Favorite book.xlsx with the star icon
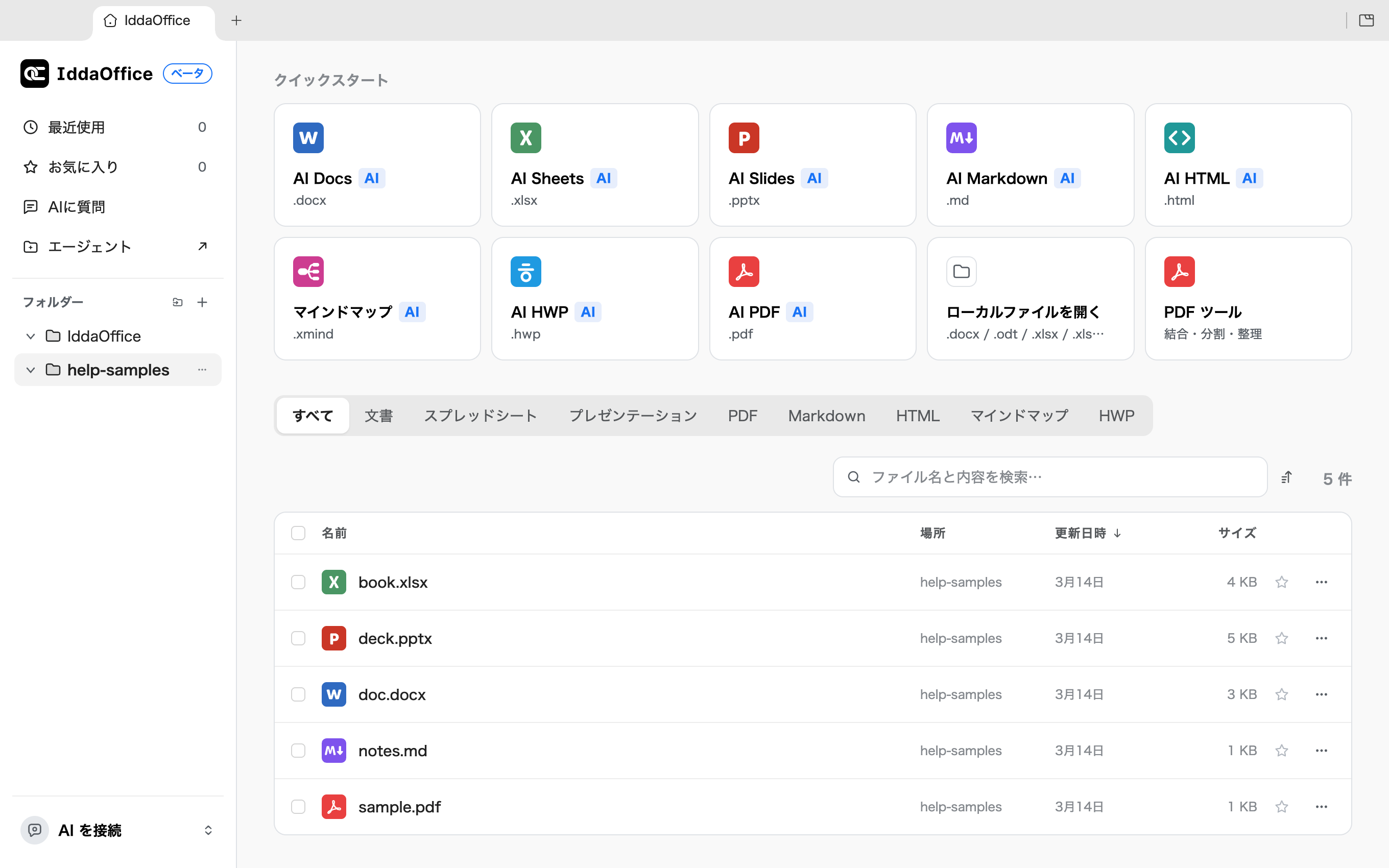The width and height of the screenshot is (1389, 868). 1282,582
